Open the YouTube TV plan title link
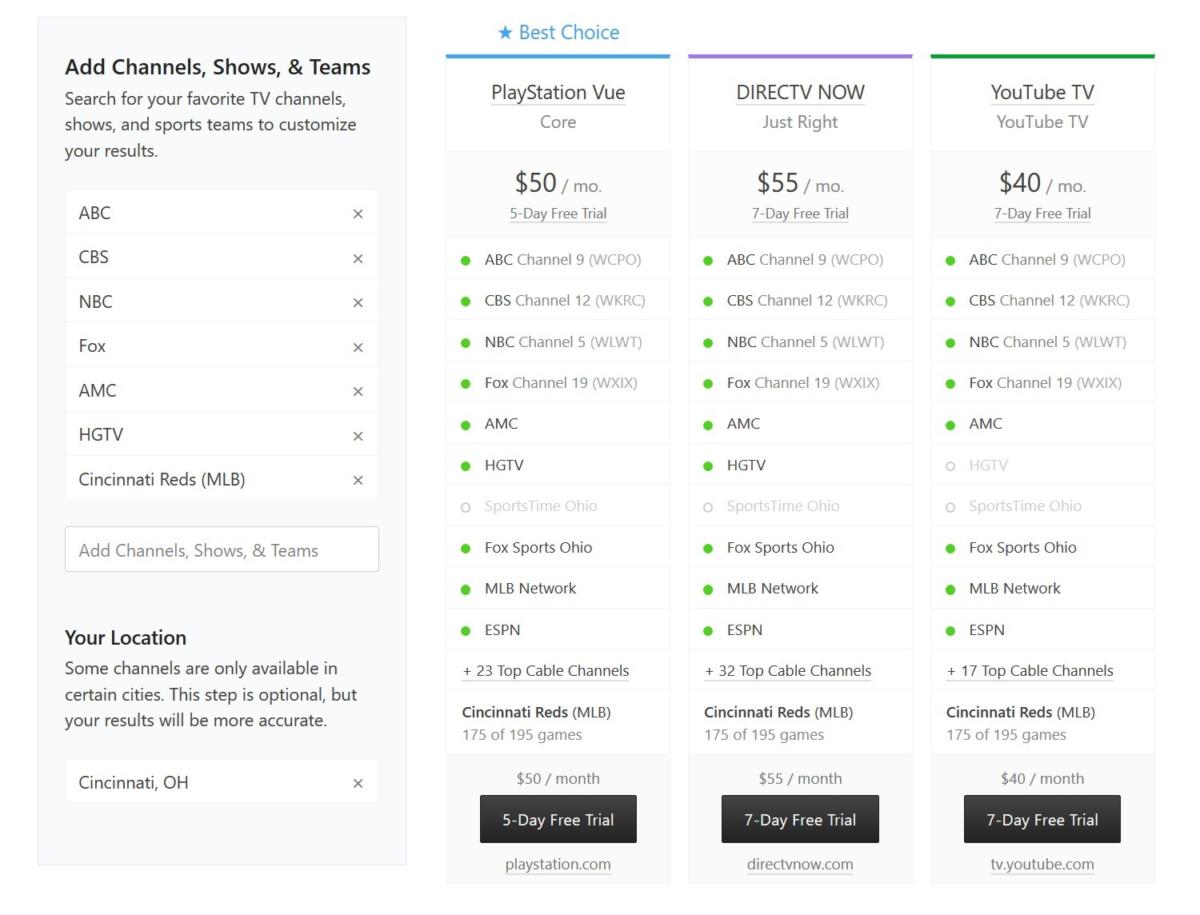 click(1042, 93)
